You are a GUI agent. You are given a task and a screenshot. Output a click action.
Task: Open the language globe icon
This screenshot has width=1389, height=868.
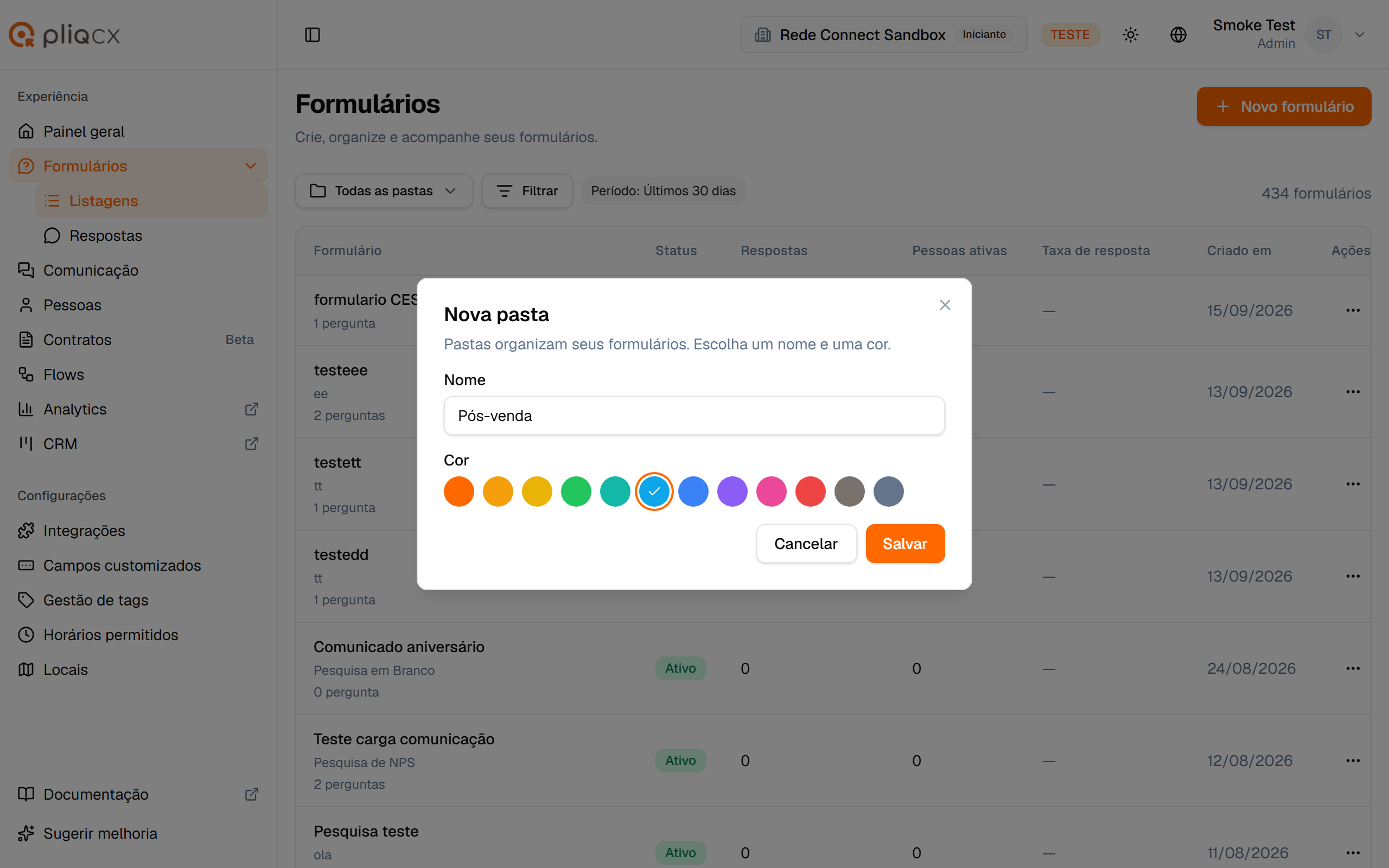click(1178, 34)
